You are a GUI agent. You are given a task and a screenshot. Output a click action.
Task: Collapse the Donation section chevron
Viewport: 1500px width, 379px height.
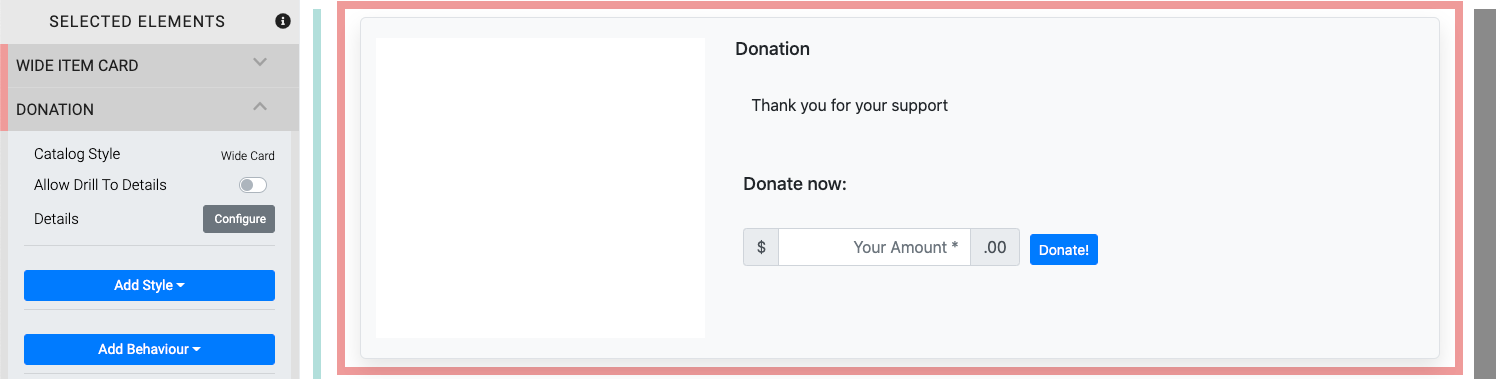pyautogui.click(x=260, y=106)
